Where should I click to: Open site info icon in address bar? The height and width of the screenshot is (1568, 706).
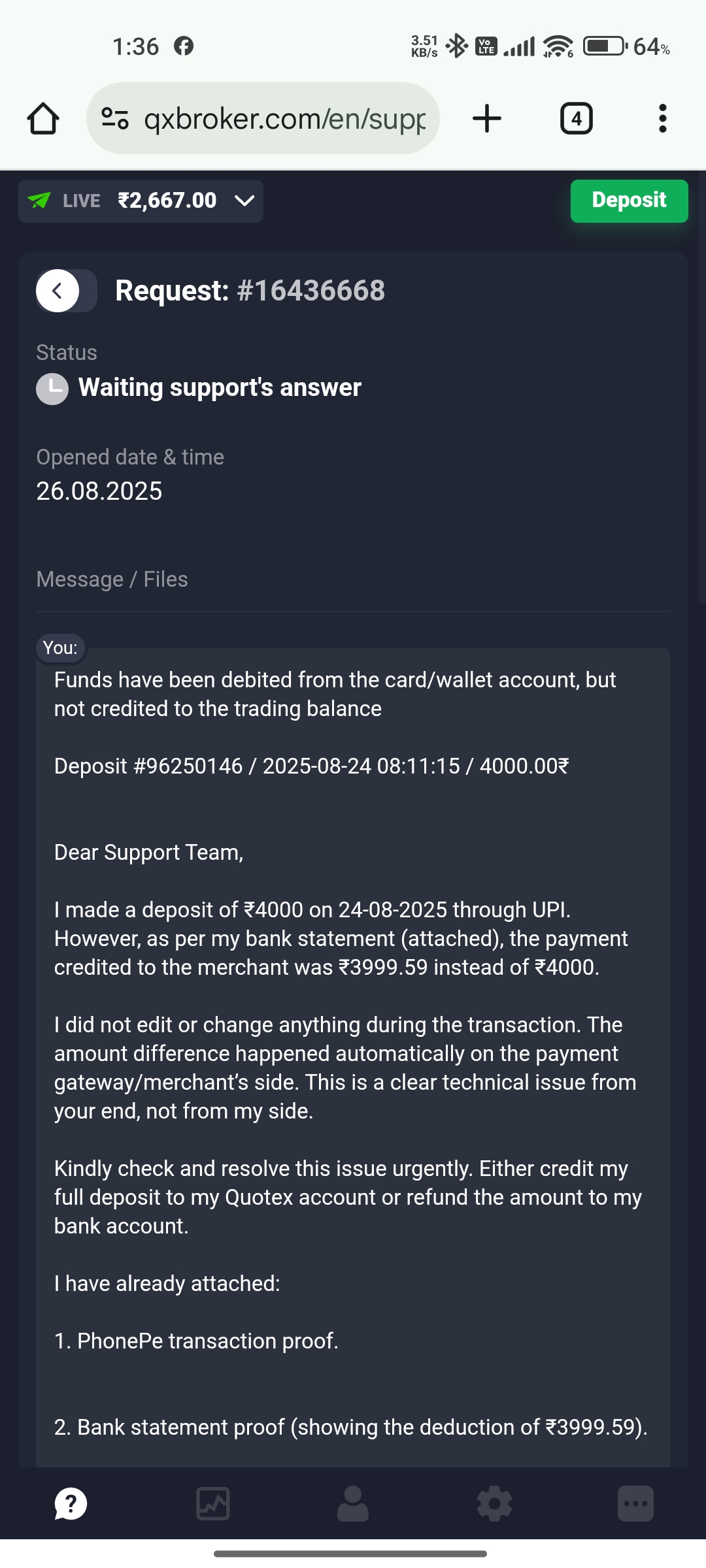pos(114,118)
